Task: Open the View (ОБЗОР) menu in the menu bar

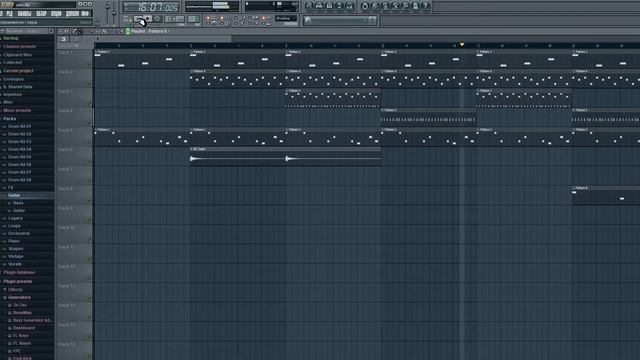Action: click(x=41, y=13)
